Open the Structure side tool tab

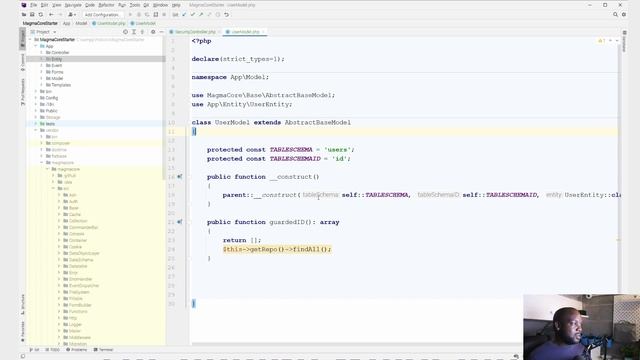tap(23, 304)
